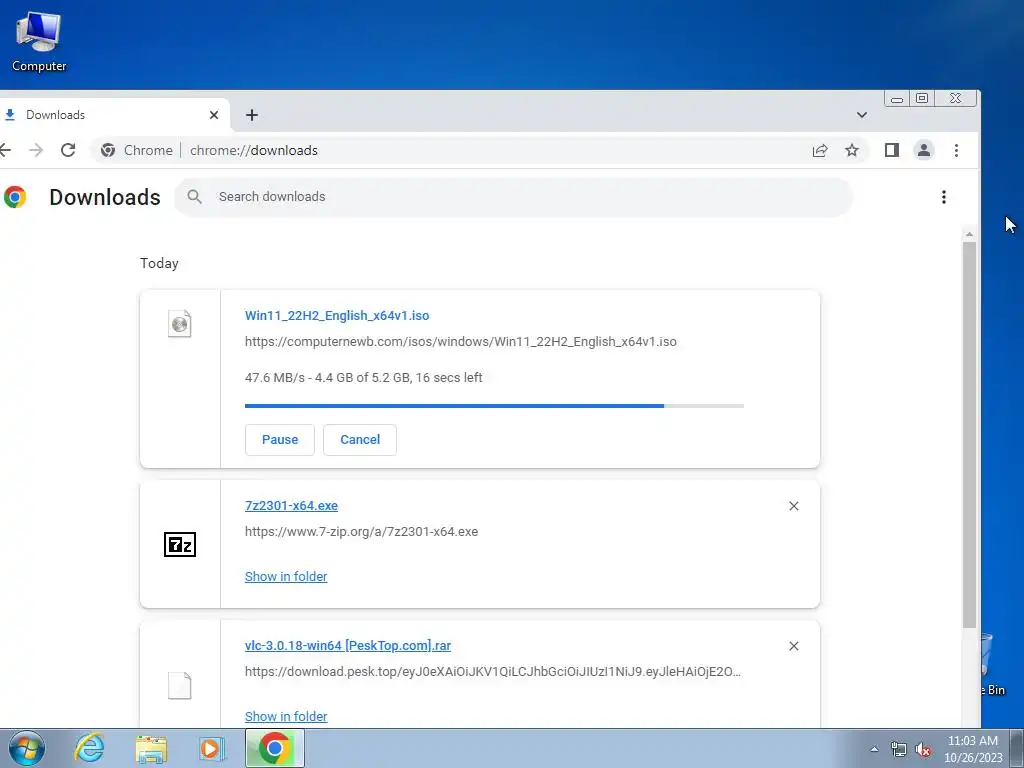Image resolution: width=1024 pixels, height=768 pixels.
Task: Remove 7z2301-x64.exe from the list
Action: pos(793,506)
